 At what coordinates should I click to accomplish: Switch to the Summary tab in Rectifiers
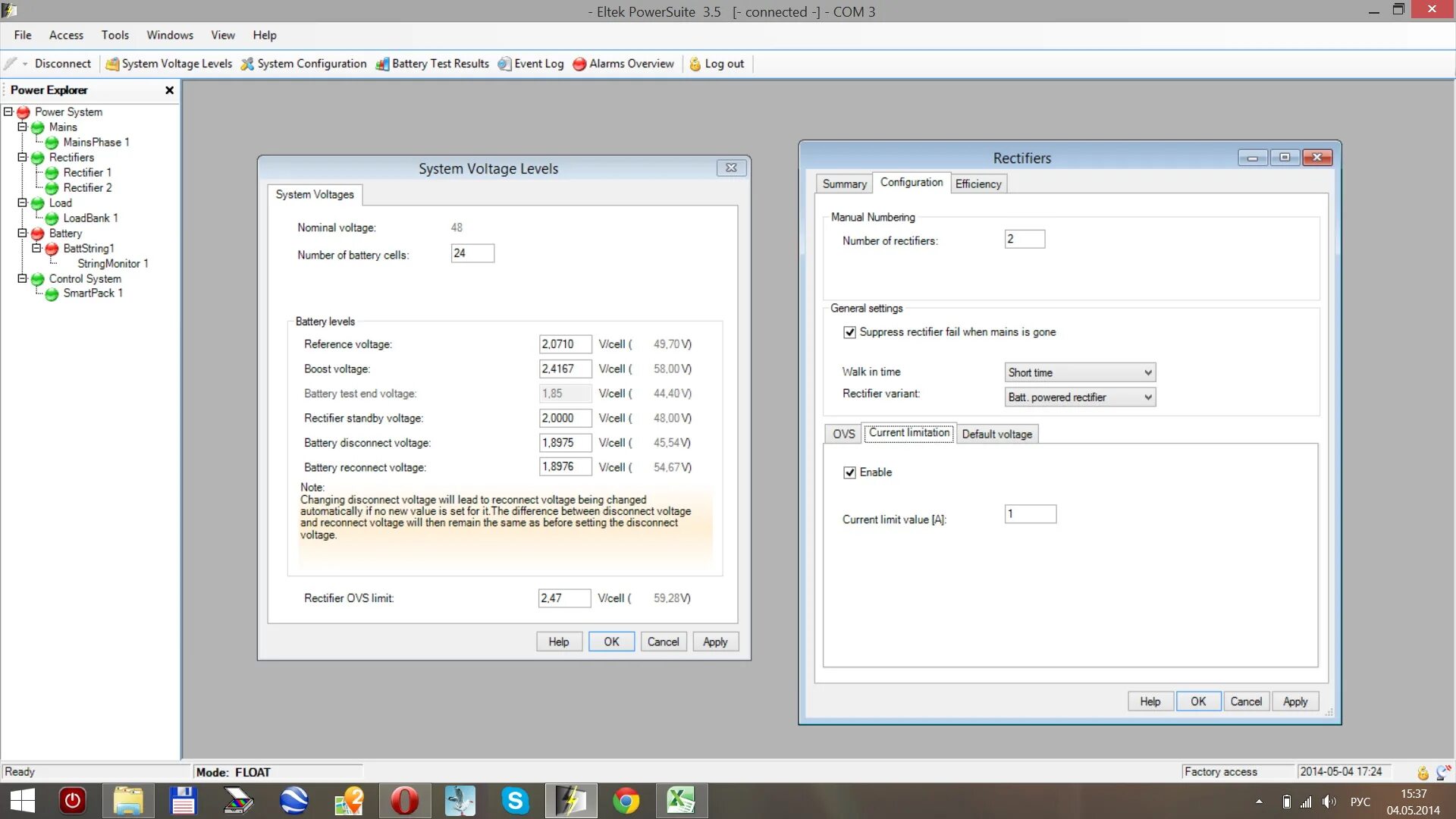[844, 184]
